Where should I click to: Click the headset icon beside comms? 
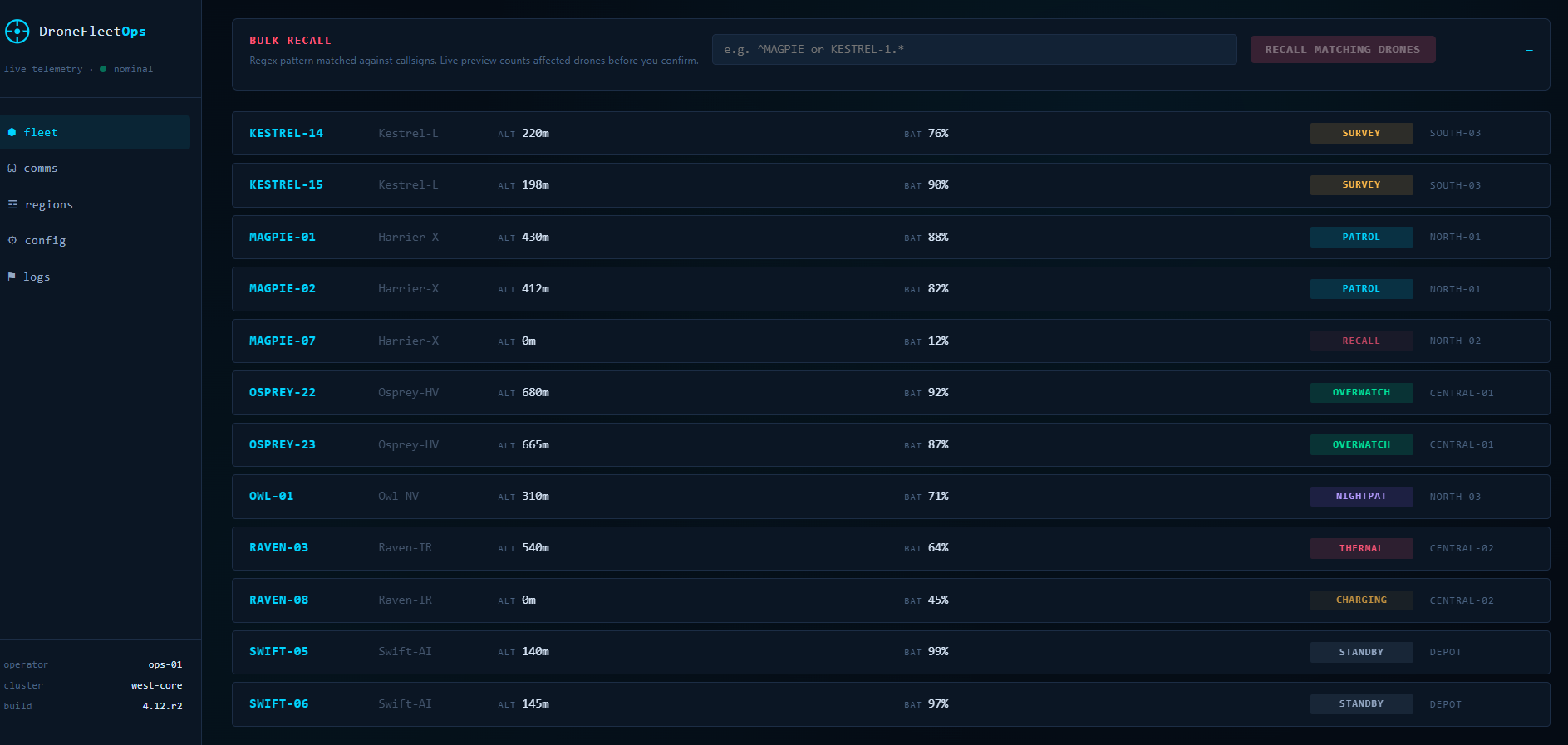coord(12,168)
